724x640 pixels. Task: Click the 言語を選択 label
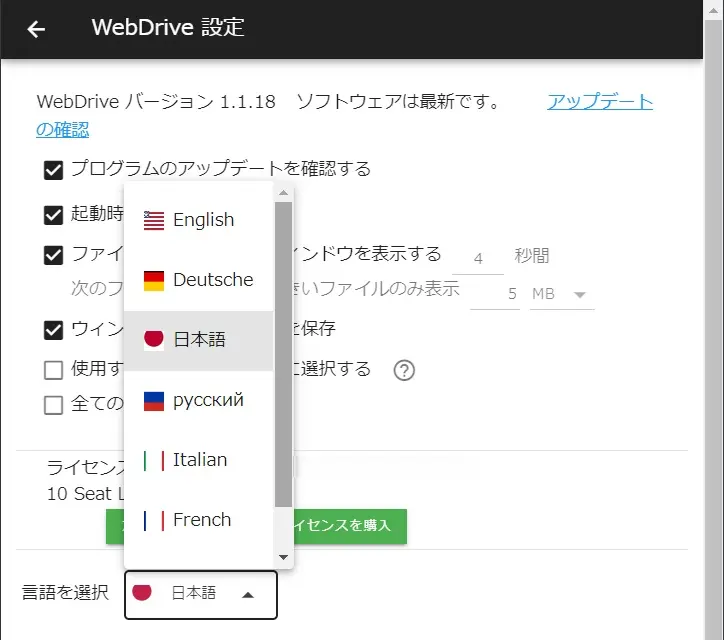coord(65,592)
